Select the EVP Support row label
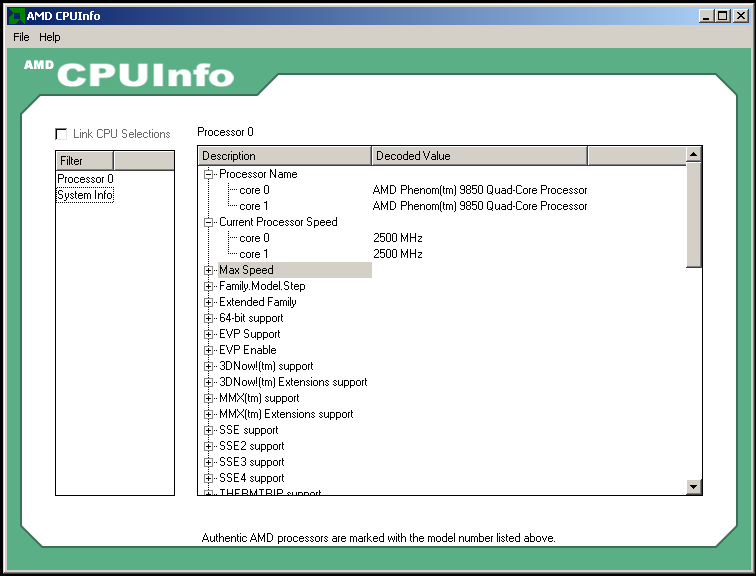Viewport: 756px width, 576px height. pos(250,334)
